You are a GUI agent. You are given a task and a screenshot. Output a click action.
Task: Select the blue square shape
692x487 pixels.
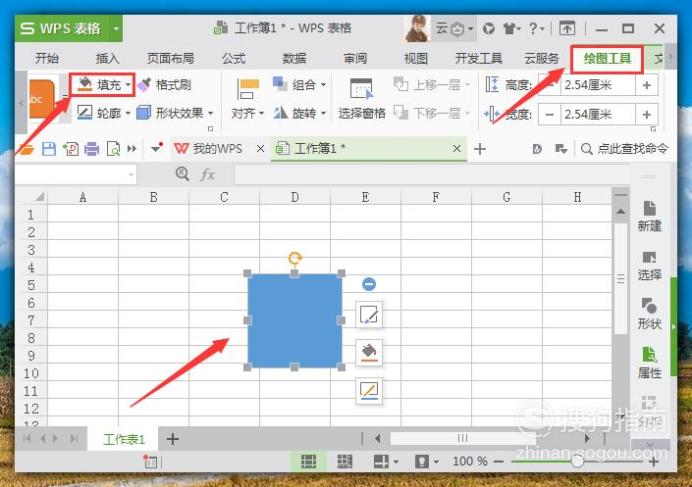click(294, 321)
